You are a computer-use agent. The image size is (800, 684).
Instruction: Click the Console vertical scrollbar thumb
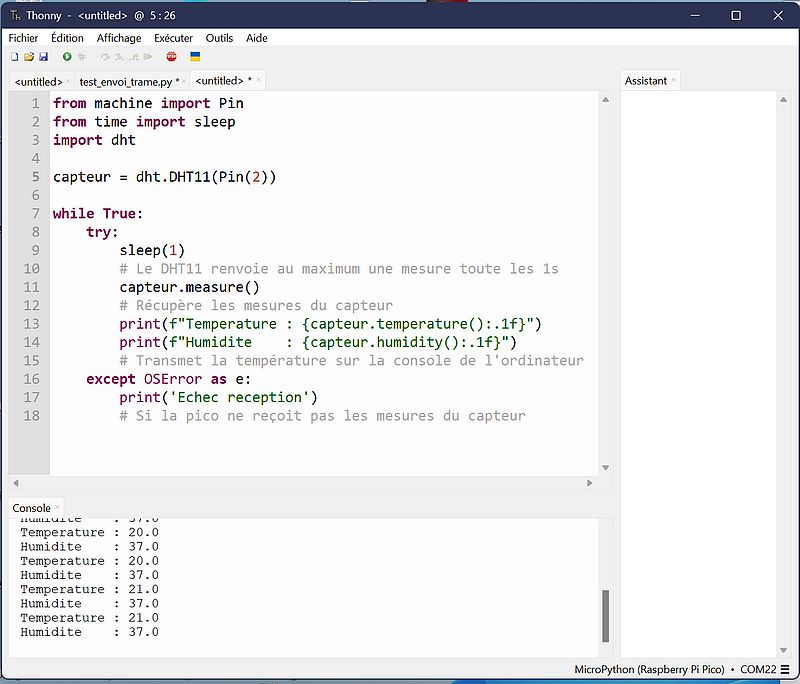606,616
